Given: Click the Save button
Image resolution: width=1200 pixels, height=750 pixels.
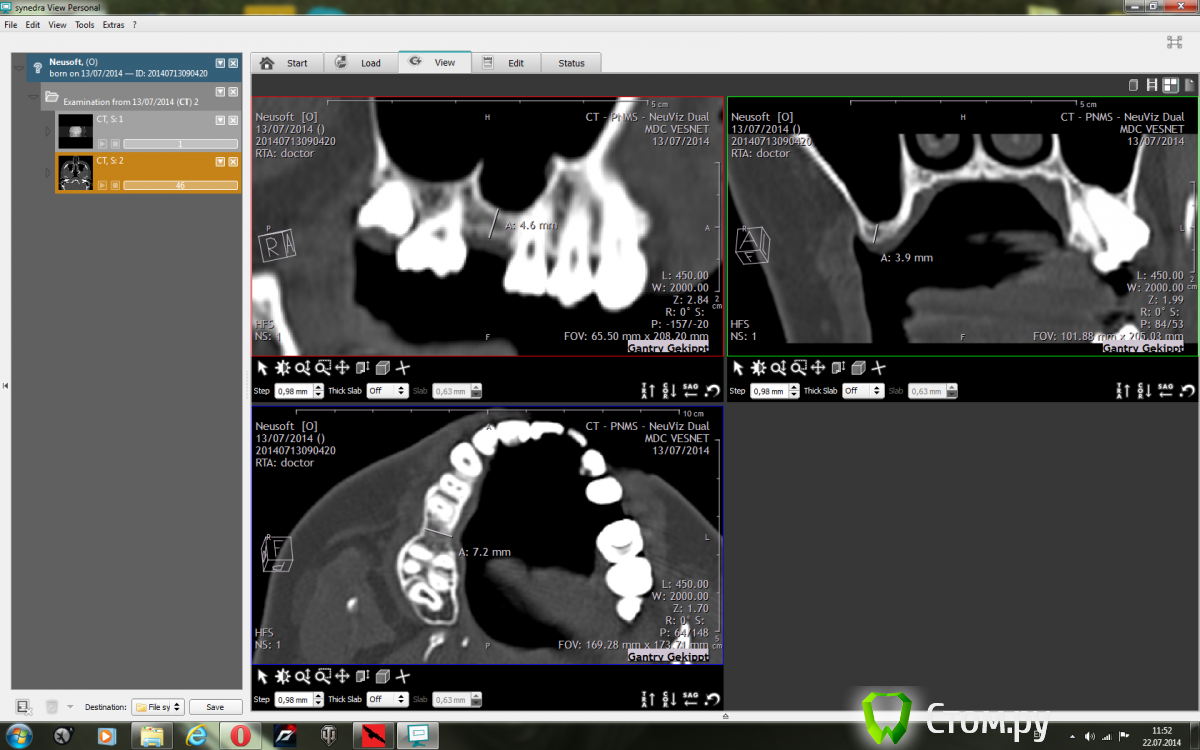Looking at the screenshot, I should point(215,707).
